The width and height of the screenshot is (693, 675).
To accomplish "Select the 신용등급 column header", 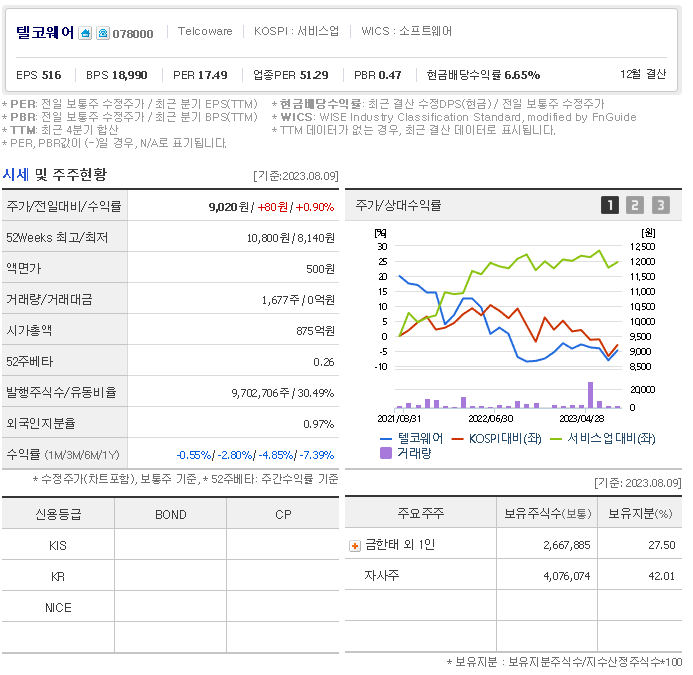I will 58,514.
